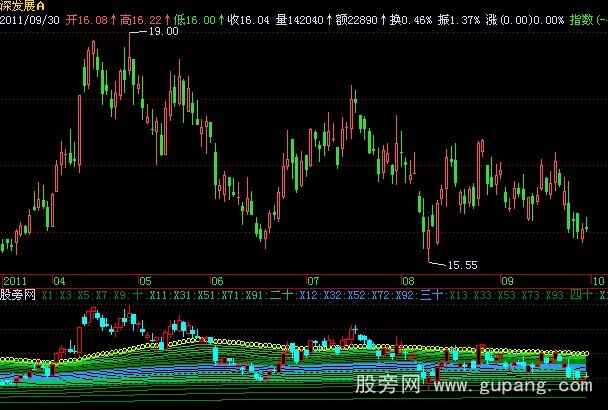Jump to the 08 month marker
The height and width of the screenshot is (410, 608).
click(x=407, y=282)
